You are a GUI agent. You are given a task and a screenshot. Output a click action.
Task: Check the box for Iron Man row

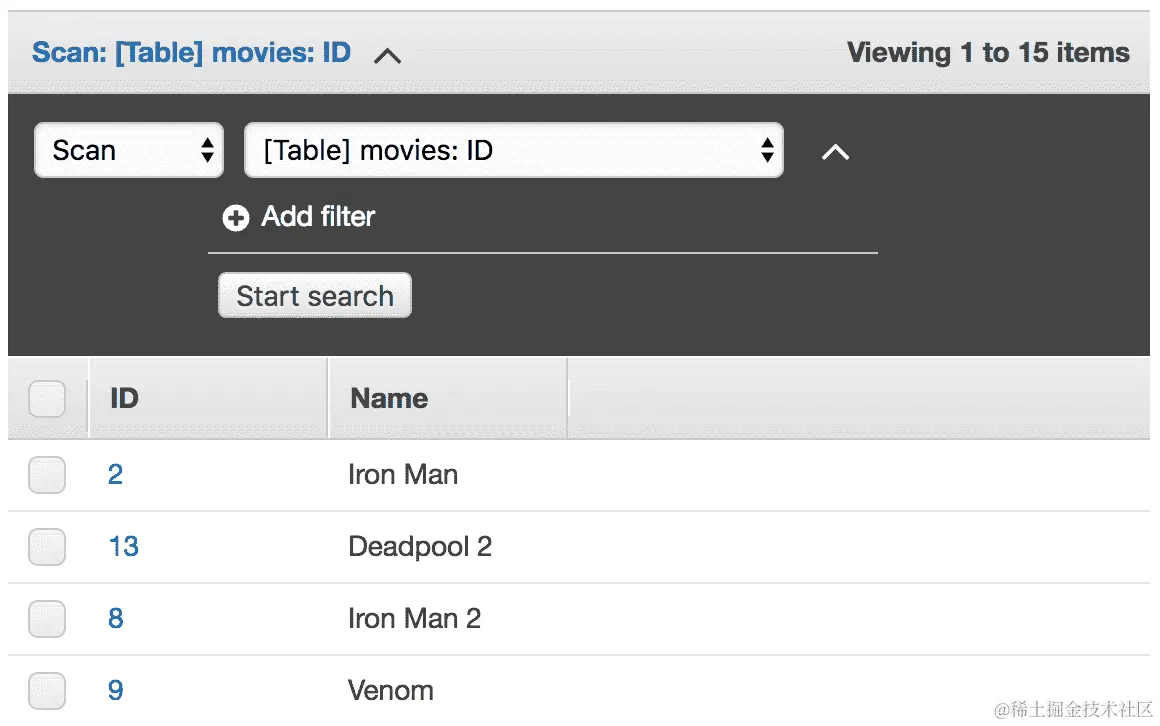[x=47, y=475]
